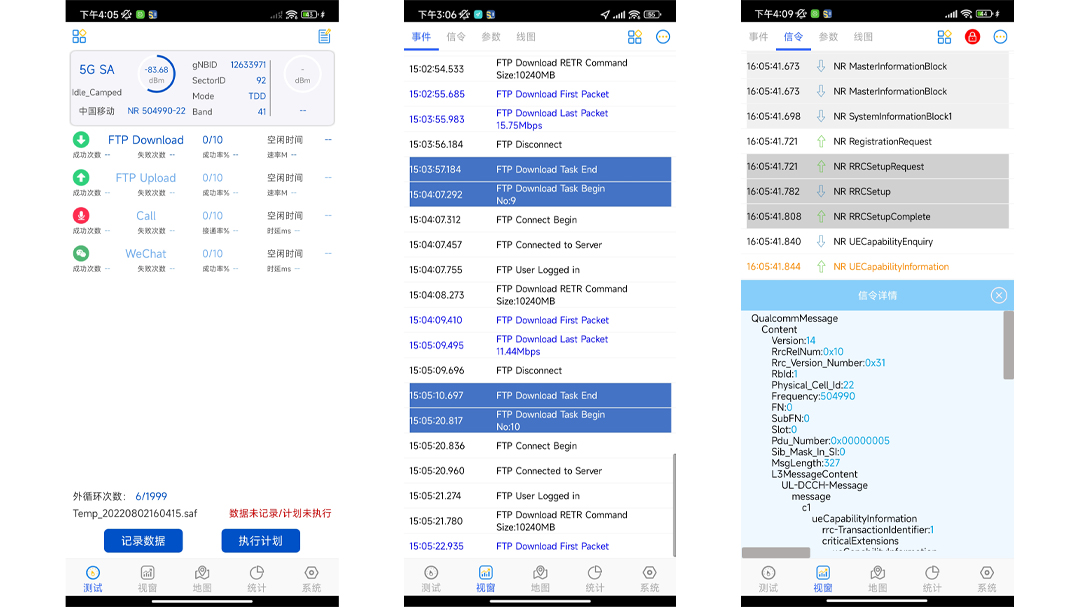
Task: Tap the FTP Upload green arrow icon
Action: tap(81, 178)
